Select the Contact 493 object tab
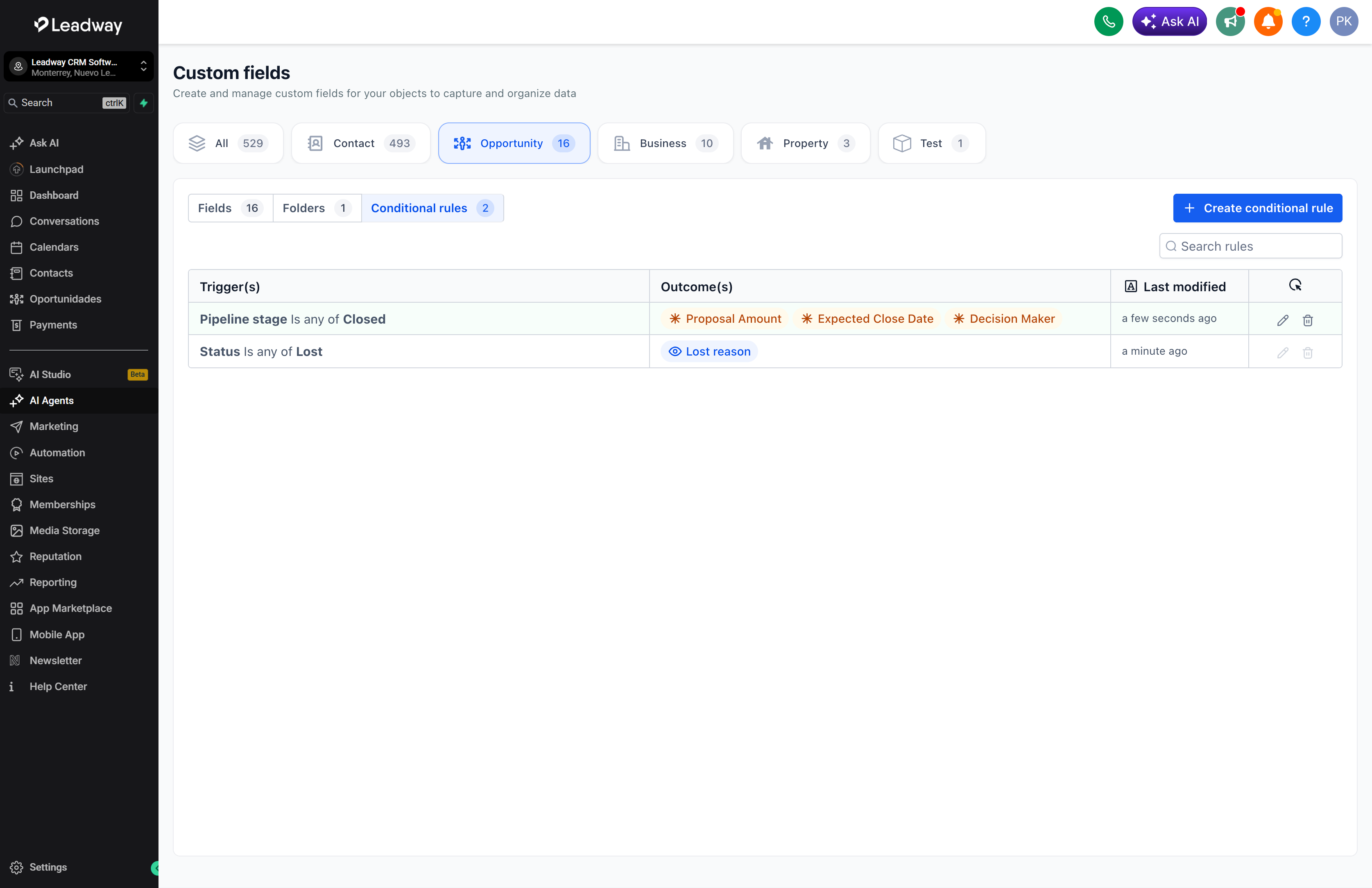1372x888 pixels. coord(361,143)
